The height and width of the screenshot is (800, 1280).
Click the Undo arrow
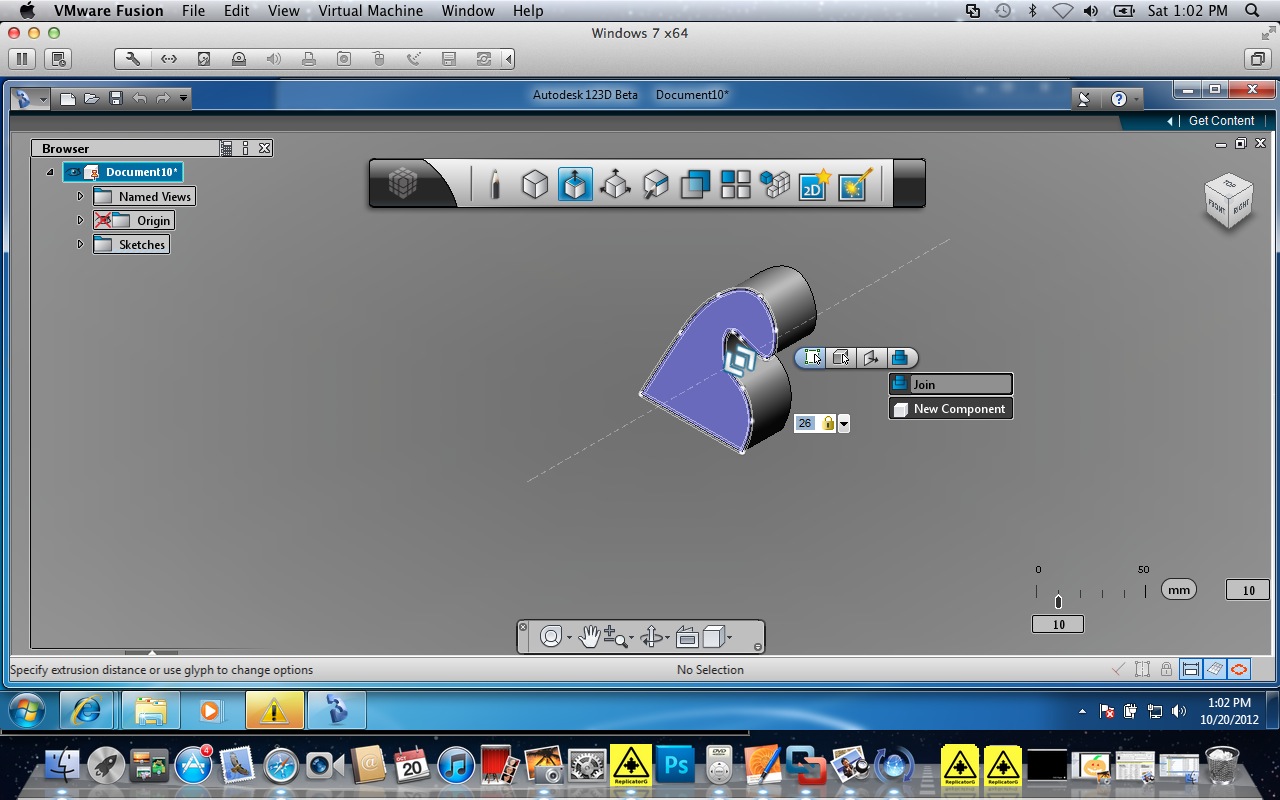coord(139,98)
